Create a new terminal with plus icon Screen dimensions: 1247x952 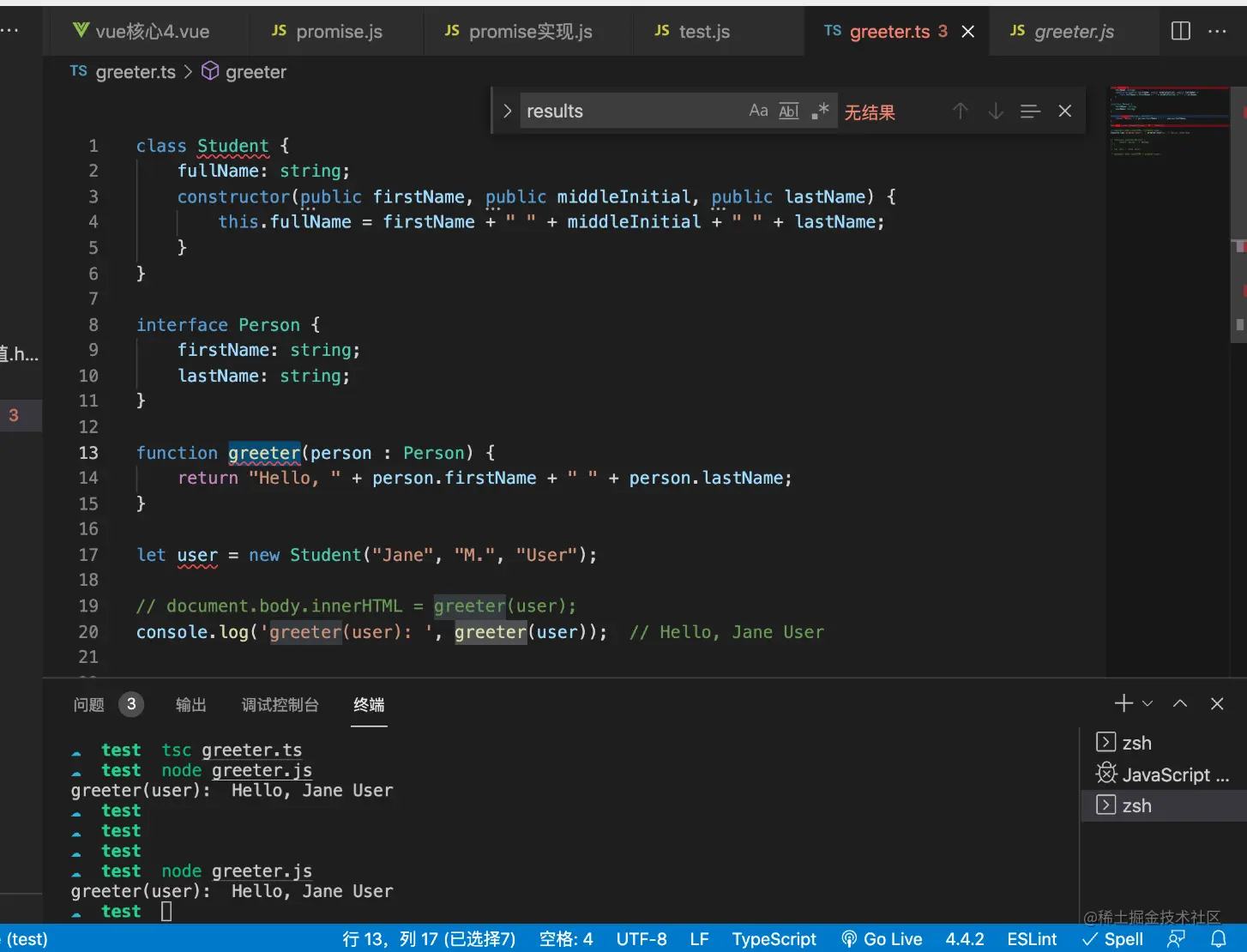tap(1124, 703)
